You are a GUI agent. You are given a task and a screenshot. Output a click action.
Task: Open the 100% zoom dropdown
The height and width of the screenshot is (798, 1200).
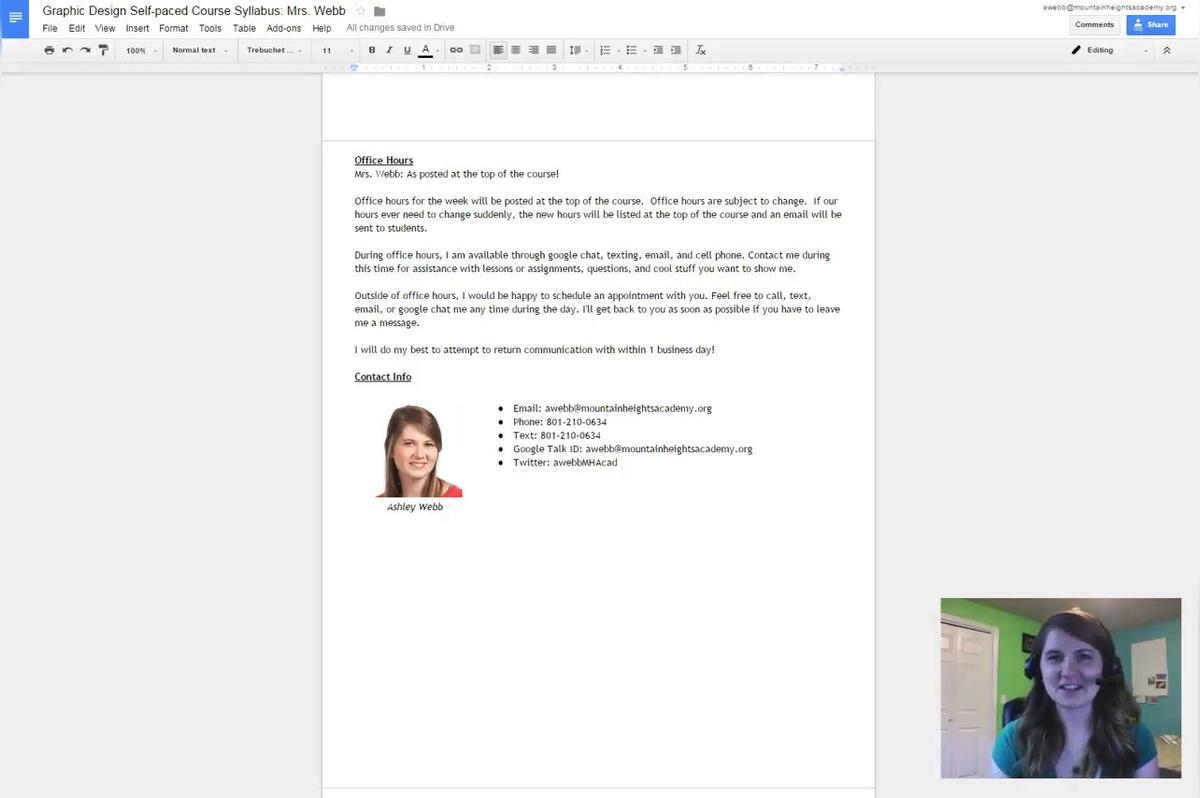click(141, 50)
